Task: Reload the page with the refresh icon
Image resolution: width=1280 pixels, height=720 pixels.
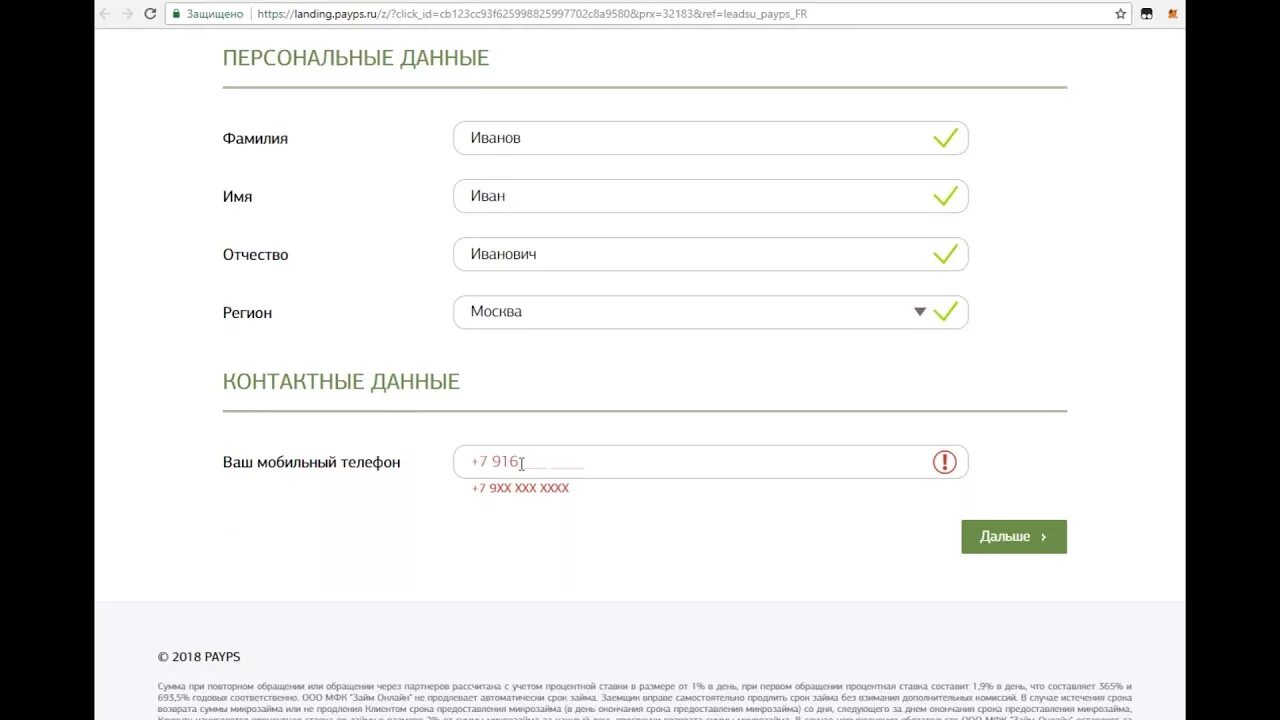Action: pos(150,14)
